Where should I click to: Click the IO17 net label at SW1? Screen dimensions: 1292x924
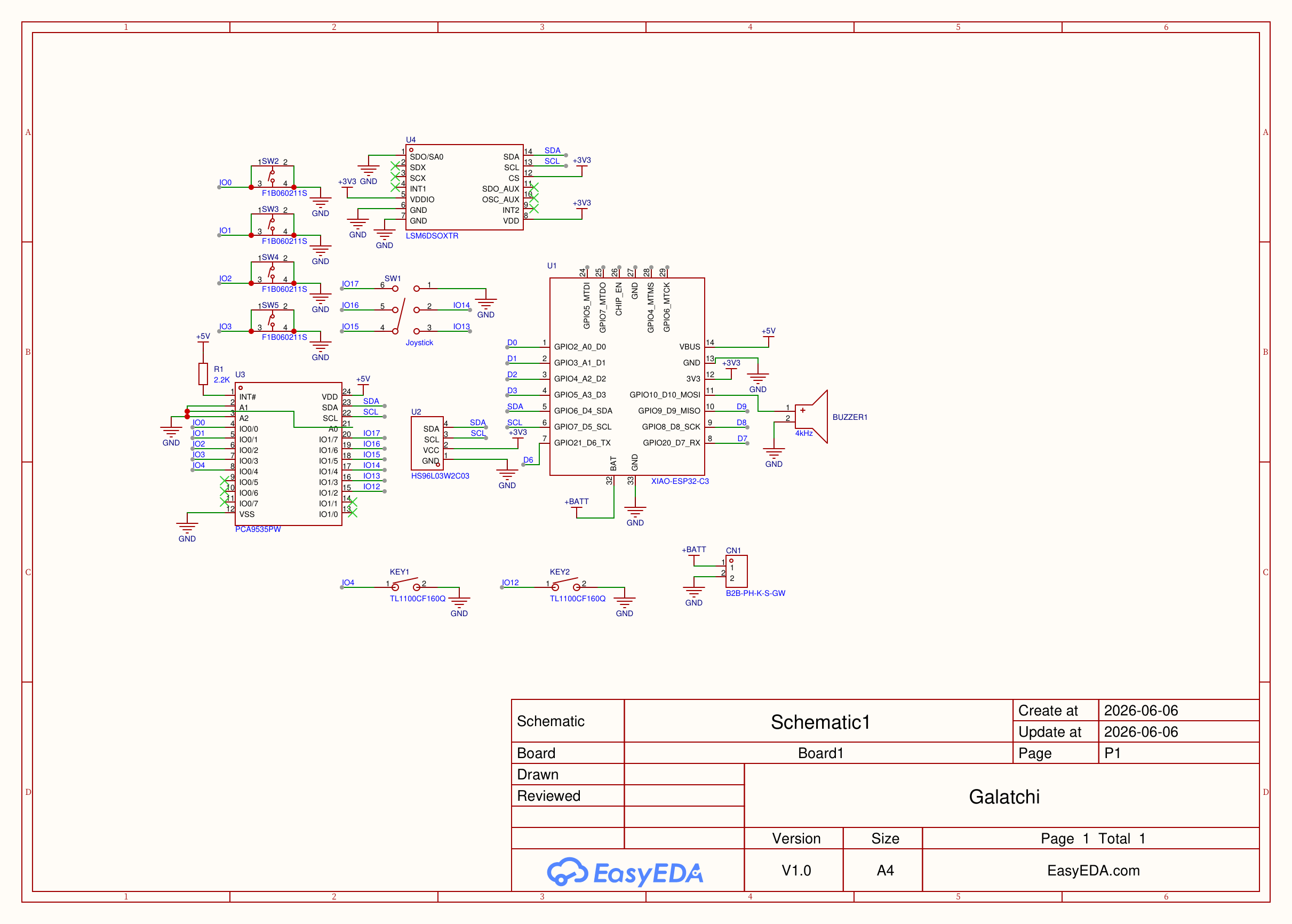coord(350,283)
